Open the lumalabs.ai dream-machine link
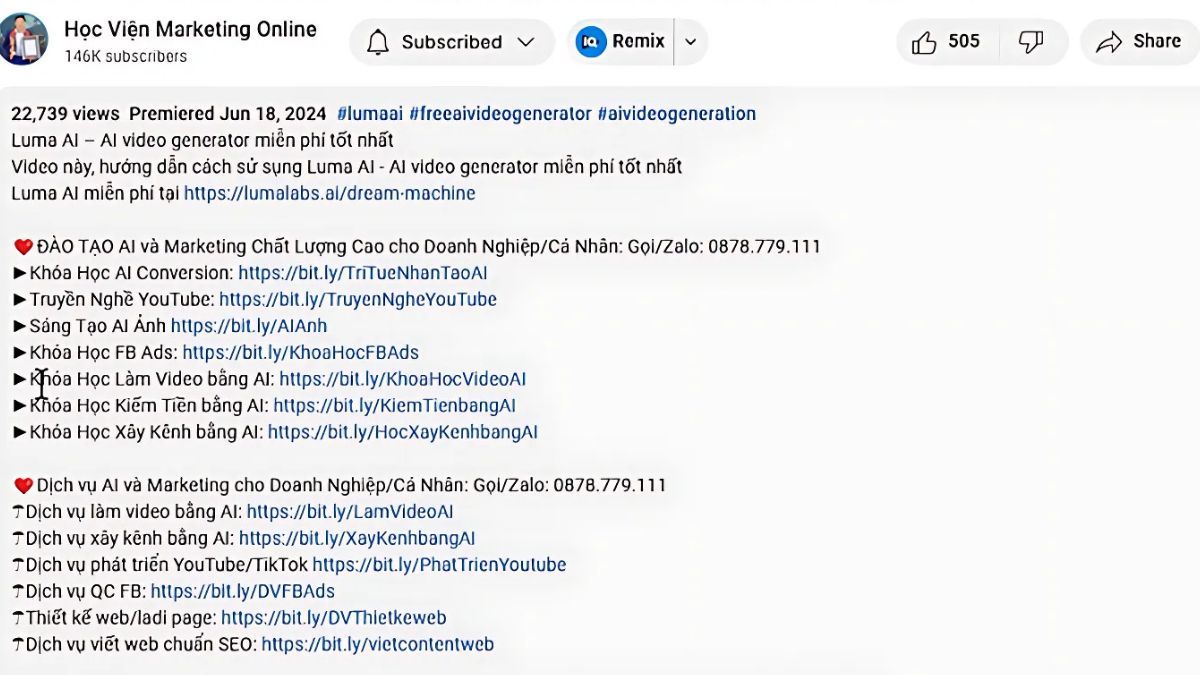Screen dimensions: 1200x675 (329, 193)
